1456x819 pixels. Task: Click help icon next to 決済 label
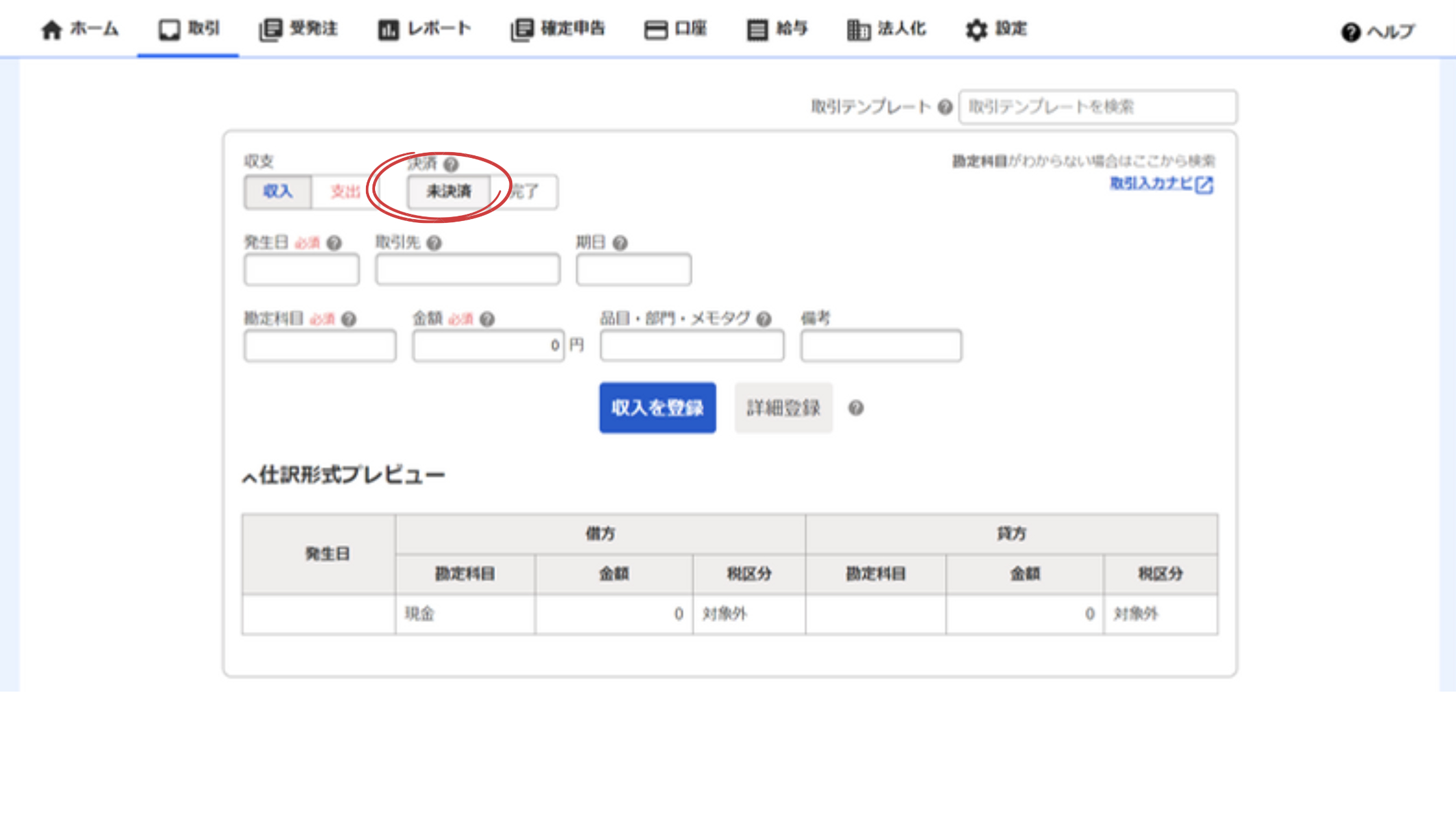[451, 164]
